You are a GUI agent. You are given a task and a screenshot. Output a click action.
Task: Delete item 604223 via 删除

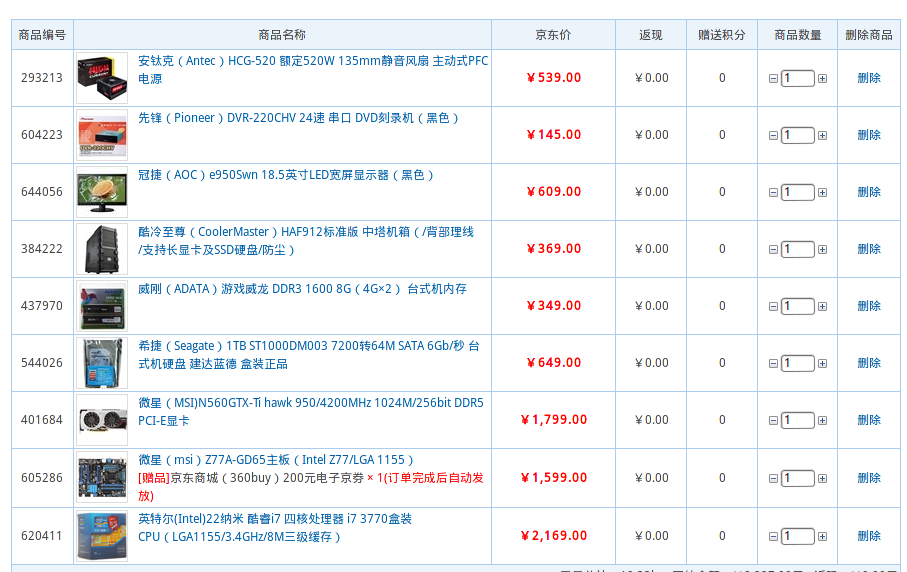point(869,135)
